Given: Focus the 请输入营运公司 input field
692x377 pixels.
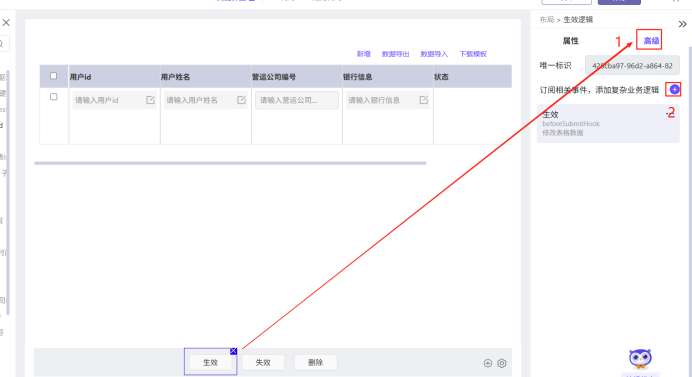Looking at the screenshot, I should click(297, 100).
